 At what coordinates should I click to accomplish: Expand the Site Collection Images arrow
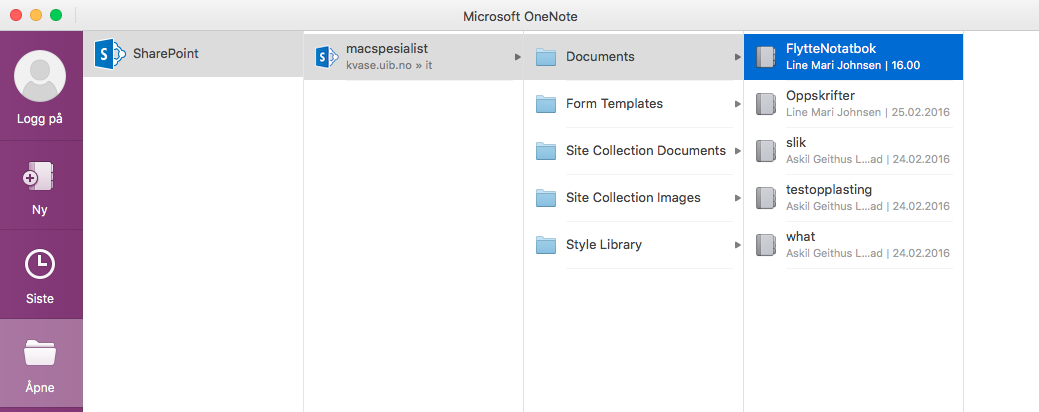(737, 198)
